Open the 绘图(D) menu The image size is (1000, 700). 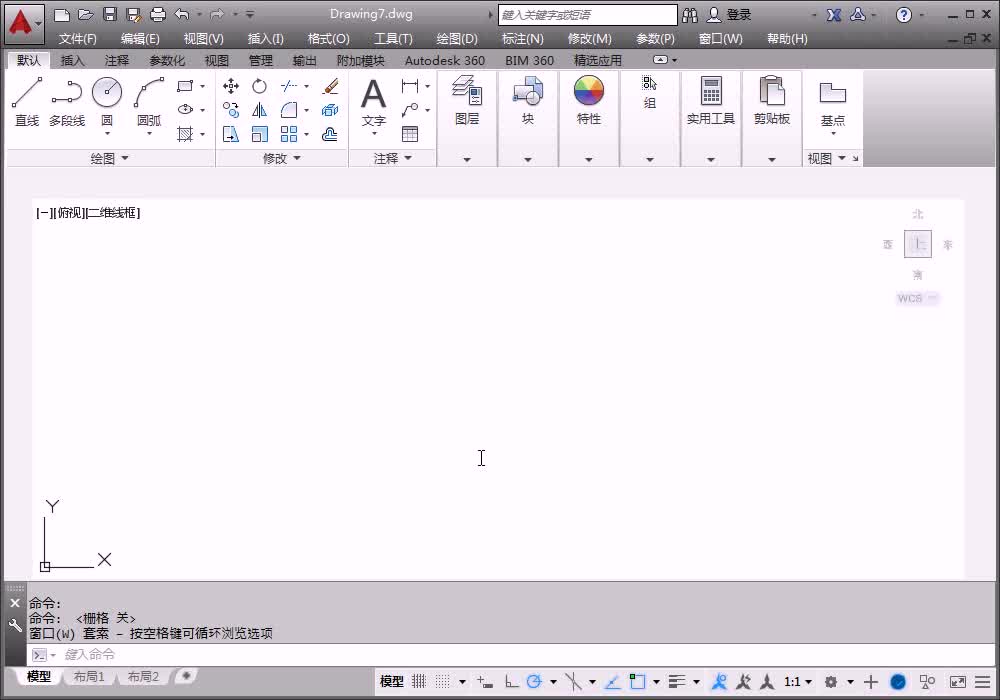[x=457, y=38]
